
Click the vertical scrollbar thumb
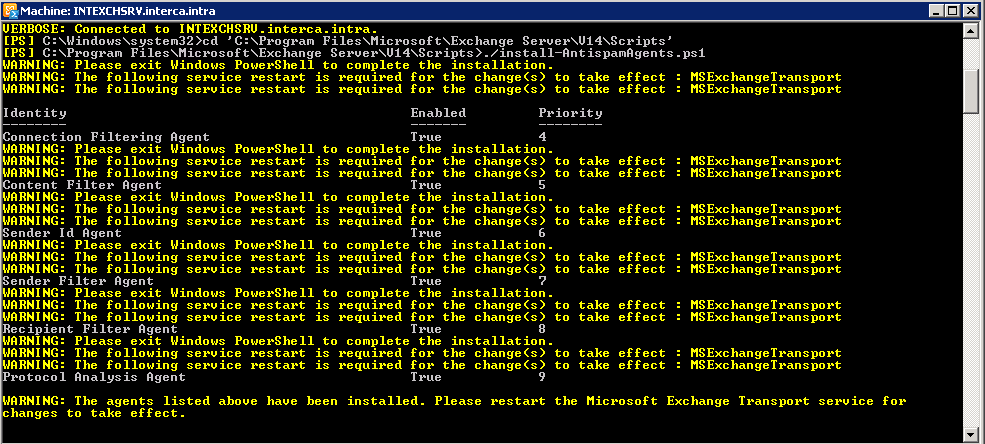(972, 90)
